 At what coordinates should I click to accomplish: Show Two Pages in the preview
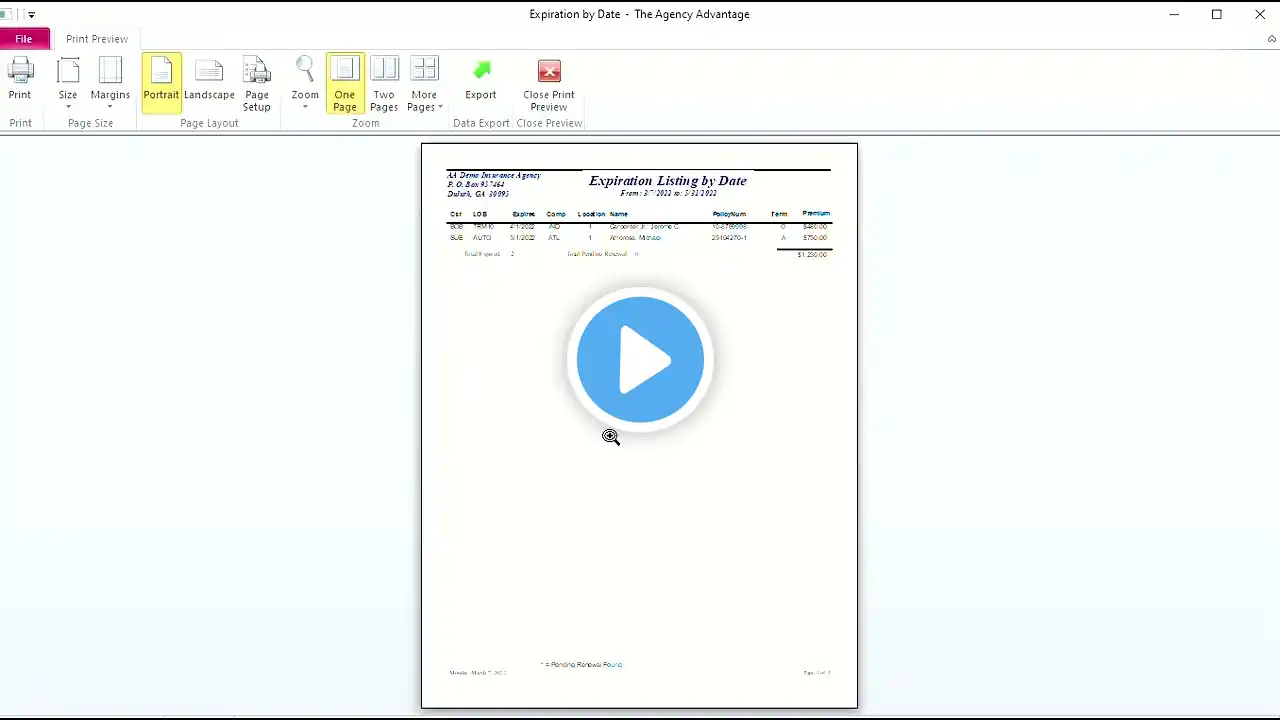[x=384, y=84]
